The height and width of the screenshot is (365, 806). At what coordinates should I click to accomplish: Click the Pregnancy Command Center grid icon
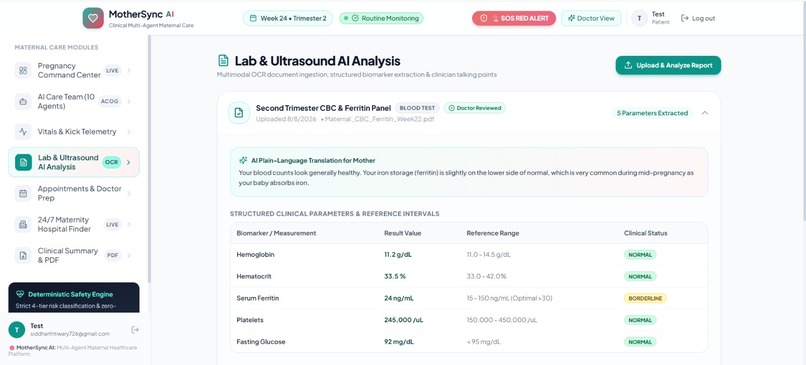pos(23,70)
